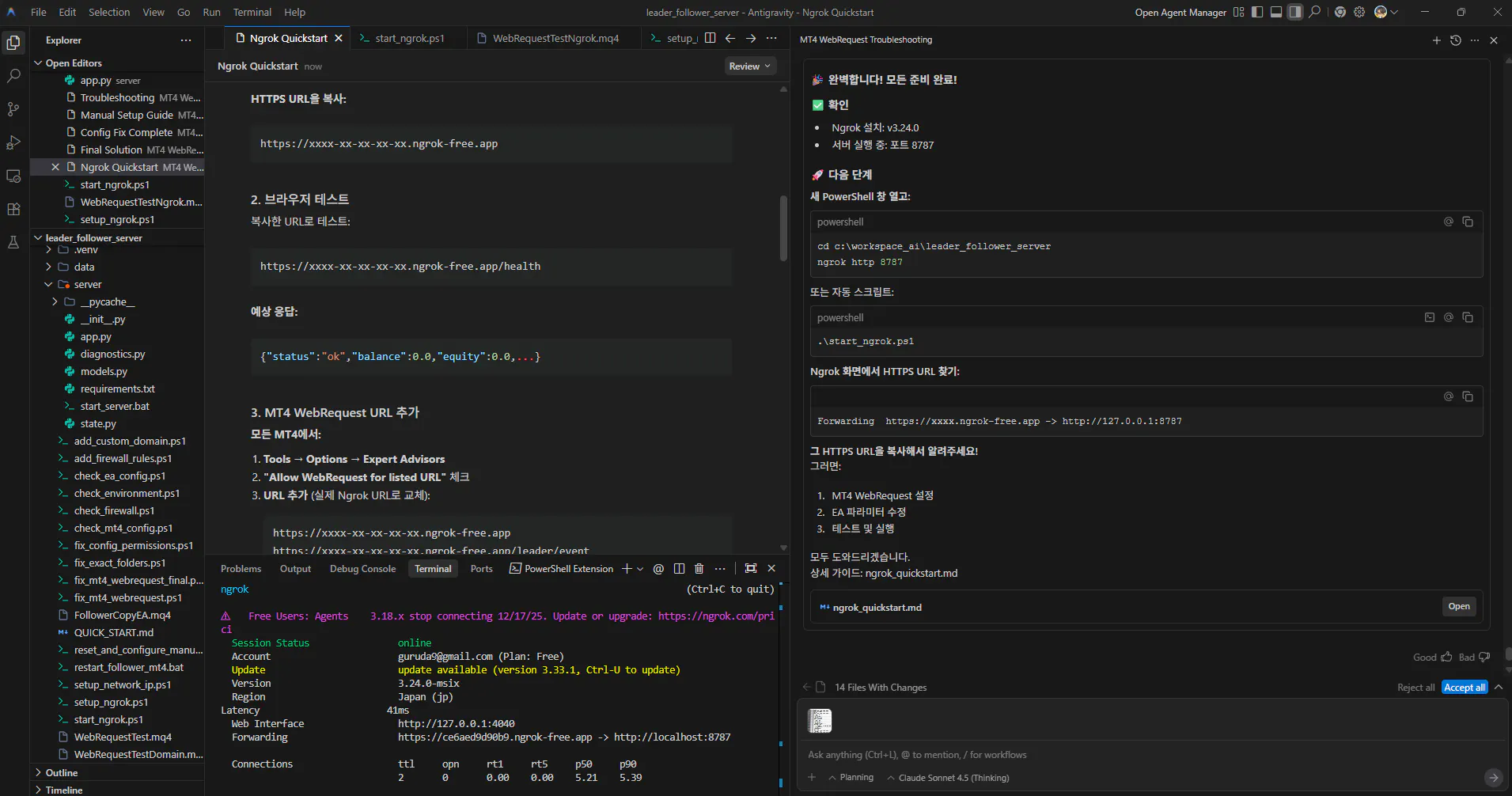View past conversations history icon
The height and width of the screenshot is (796, 1512).
[x=1456, y=40]
